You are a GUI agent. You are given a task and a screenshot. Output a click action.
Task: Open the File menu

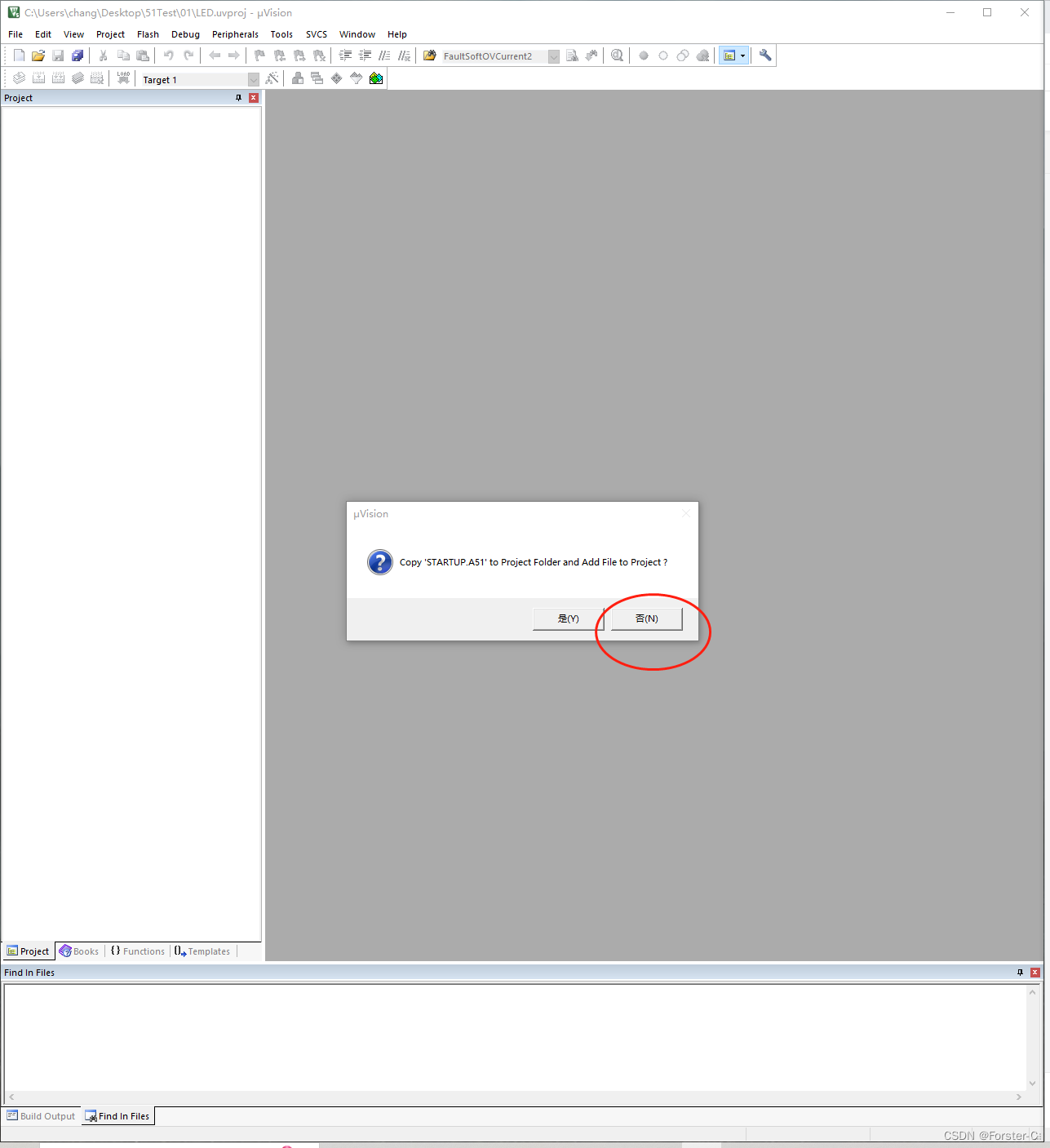coord(16,34)
